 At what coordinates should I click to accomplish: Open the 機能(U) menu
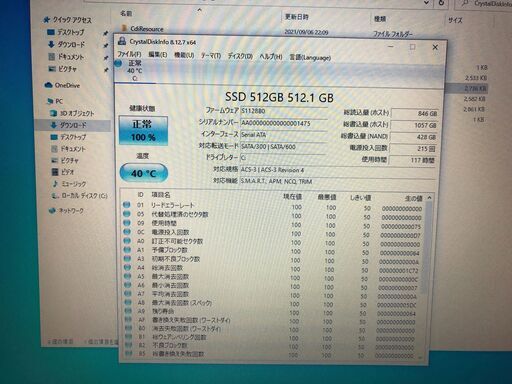pyautogui.click(x=184, y=55)
